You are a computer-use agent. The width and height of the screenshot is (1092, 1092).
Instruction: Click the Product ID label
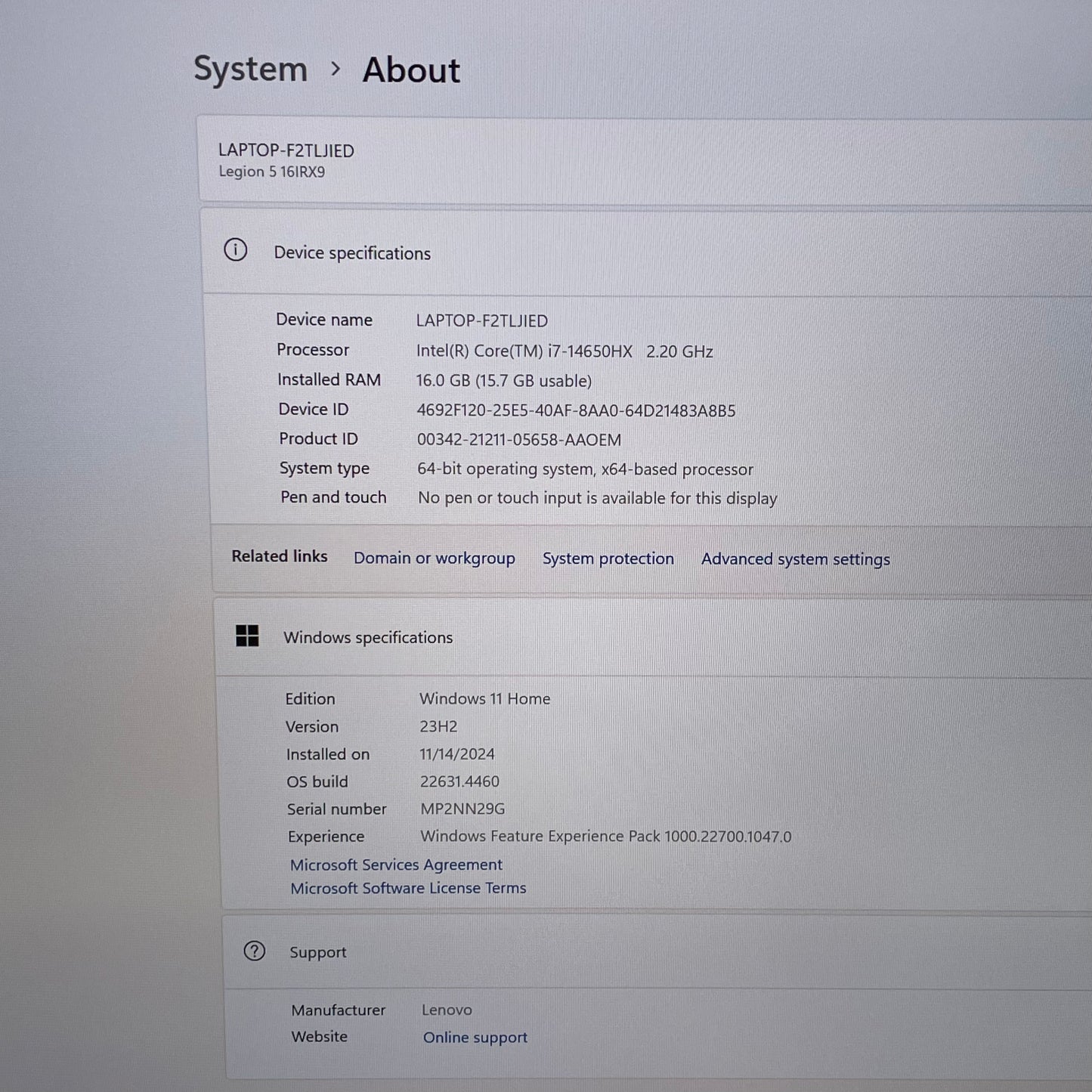[318, 439]
